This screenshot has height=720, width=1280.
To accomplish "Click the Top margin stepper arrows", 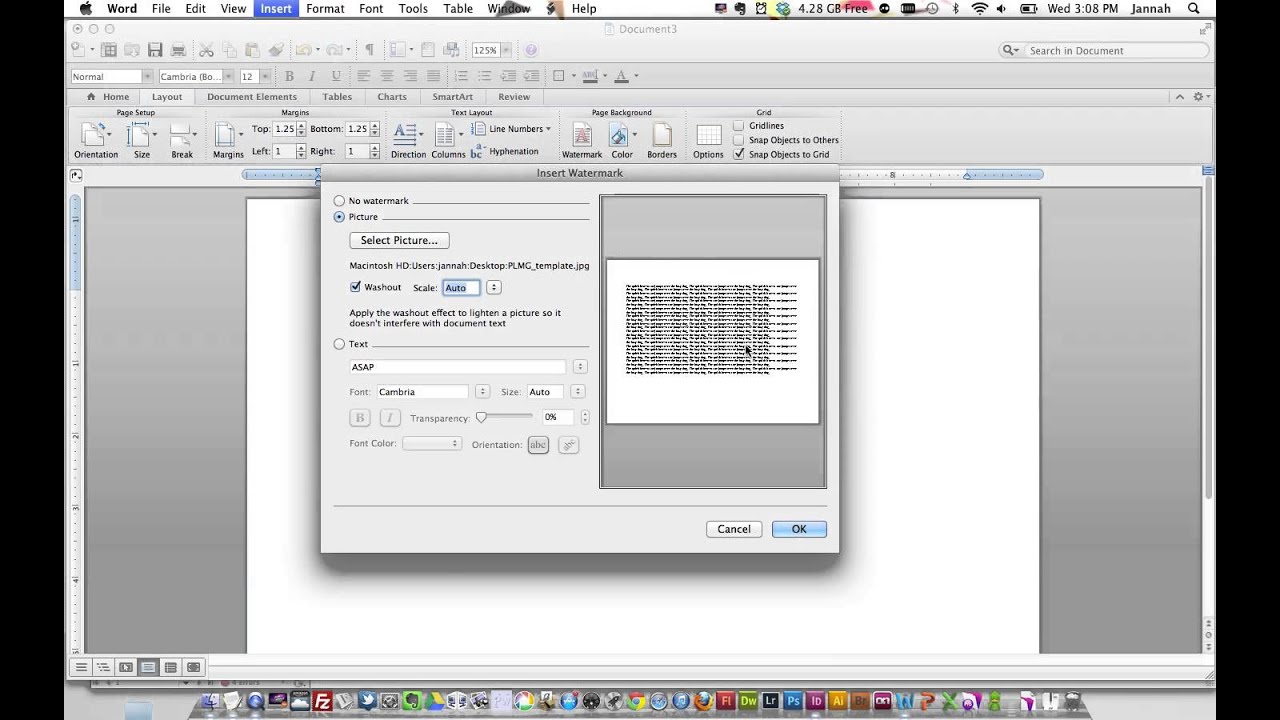I will coord(301,129).
